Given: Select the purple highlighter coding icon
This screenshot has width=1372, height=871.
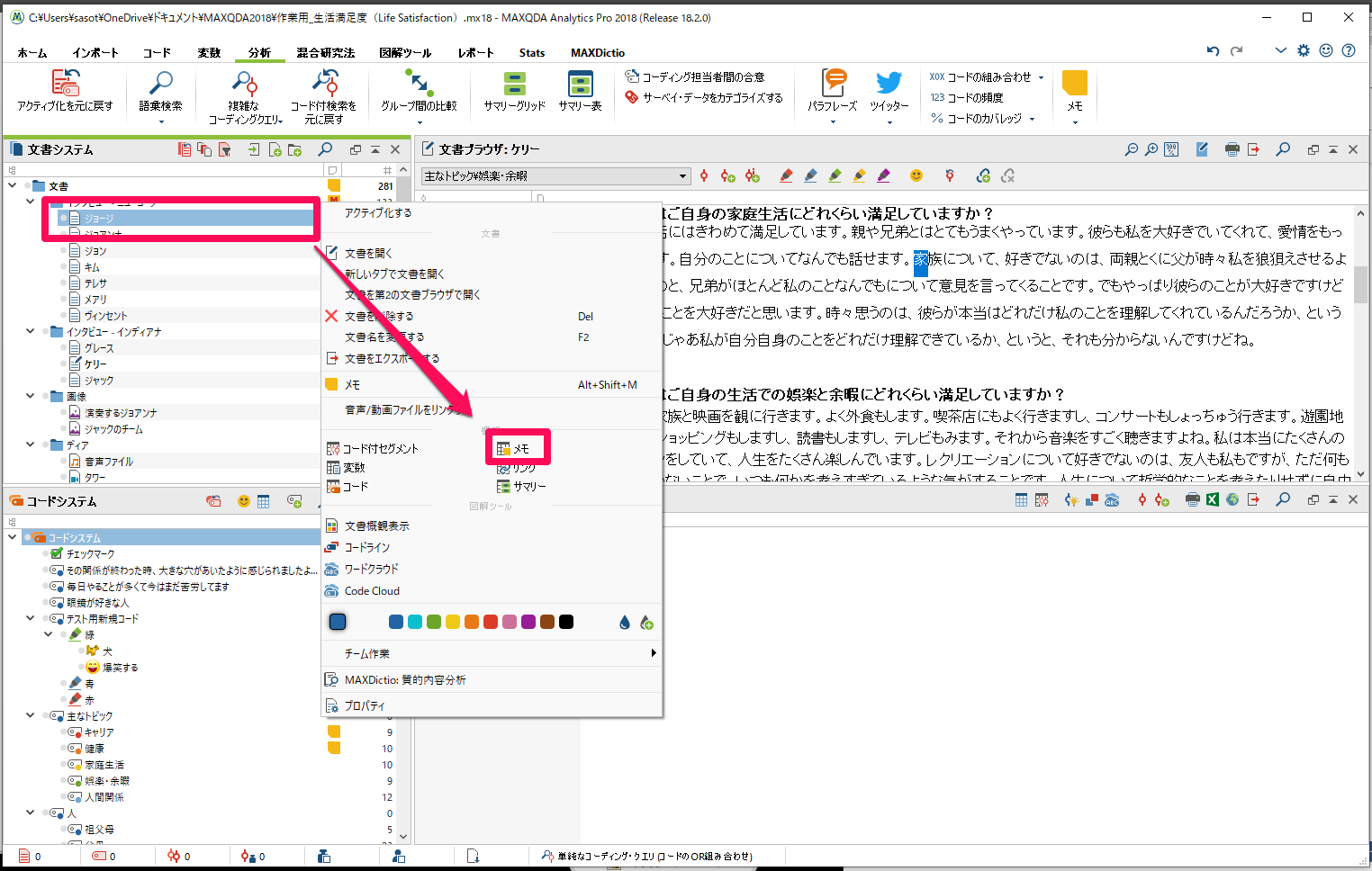Looking at the screenshot, I should coord(883,176).
